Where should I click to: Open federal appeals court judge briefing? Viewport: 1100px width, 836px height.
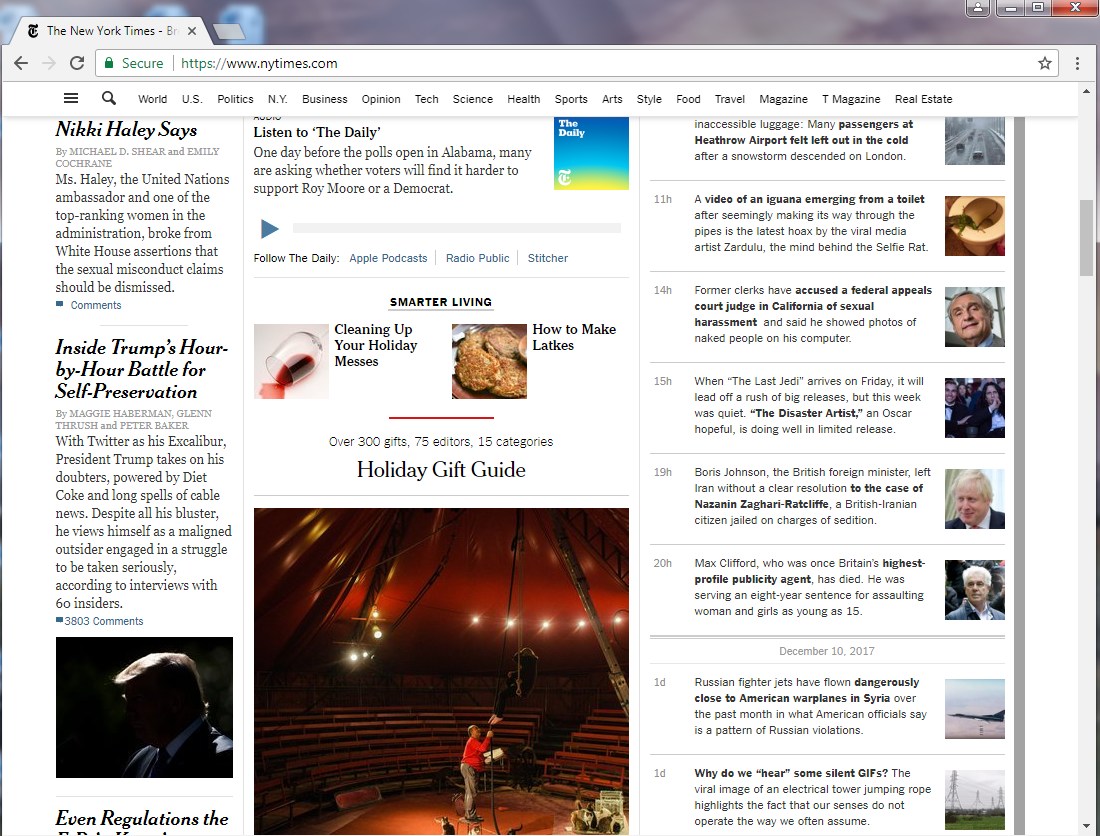(x=813, y=306)
